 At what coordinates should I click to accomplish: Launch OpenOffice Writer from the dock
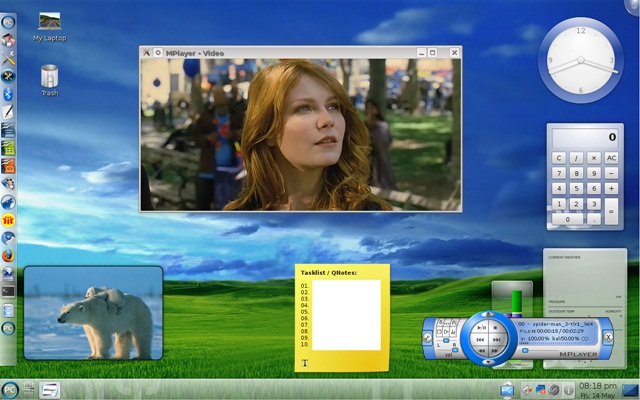click(8, 130)
